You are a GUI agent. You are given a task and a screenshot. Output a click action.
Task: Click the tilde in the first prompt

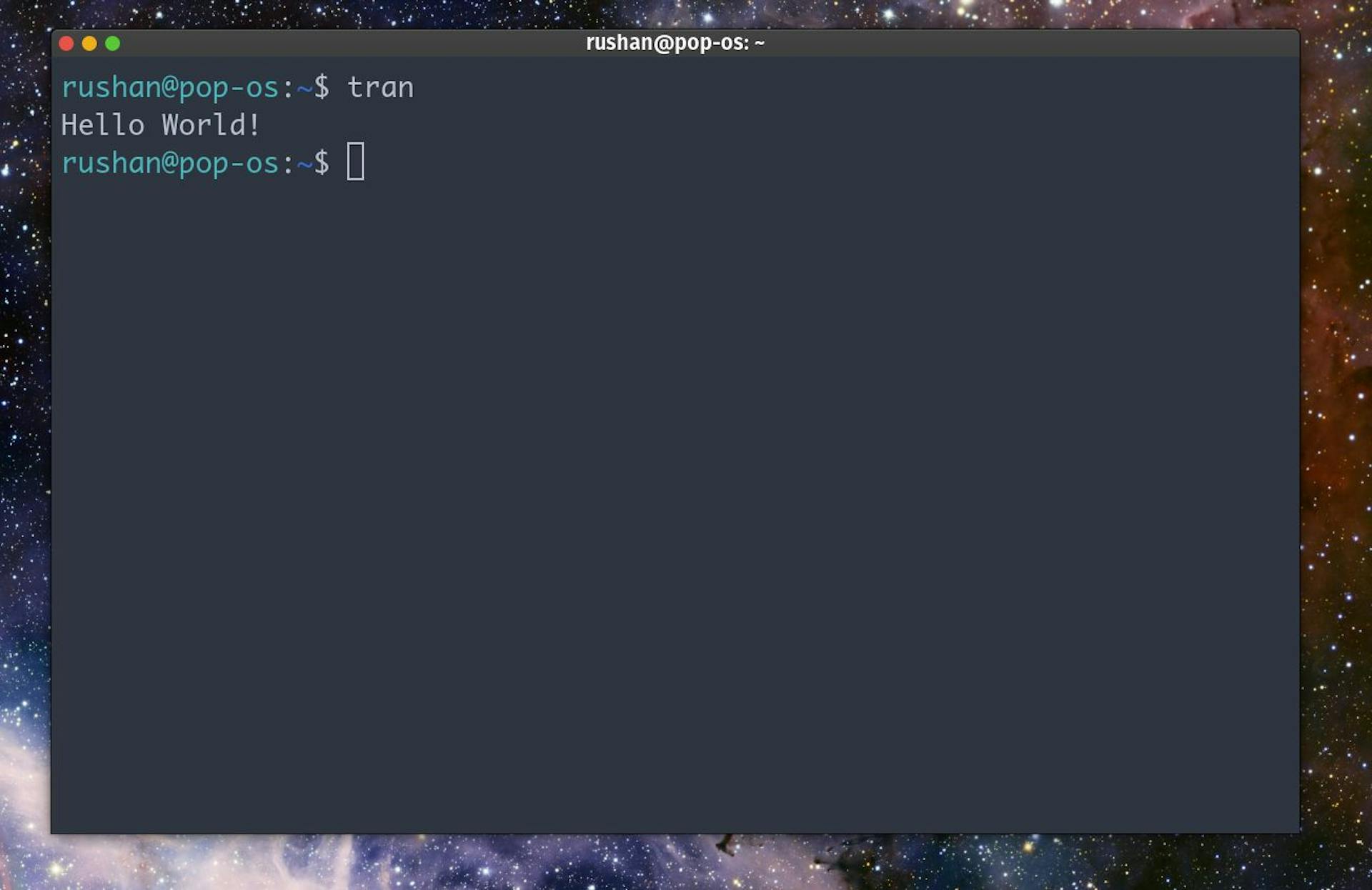point(303,86)
